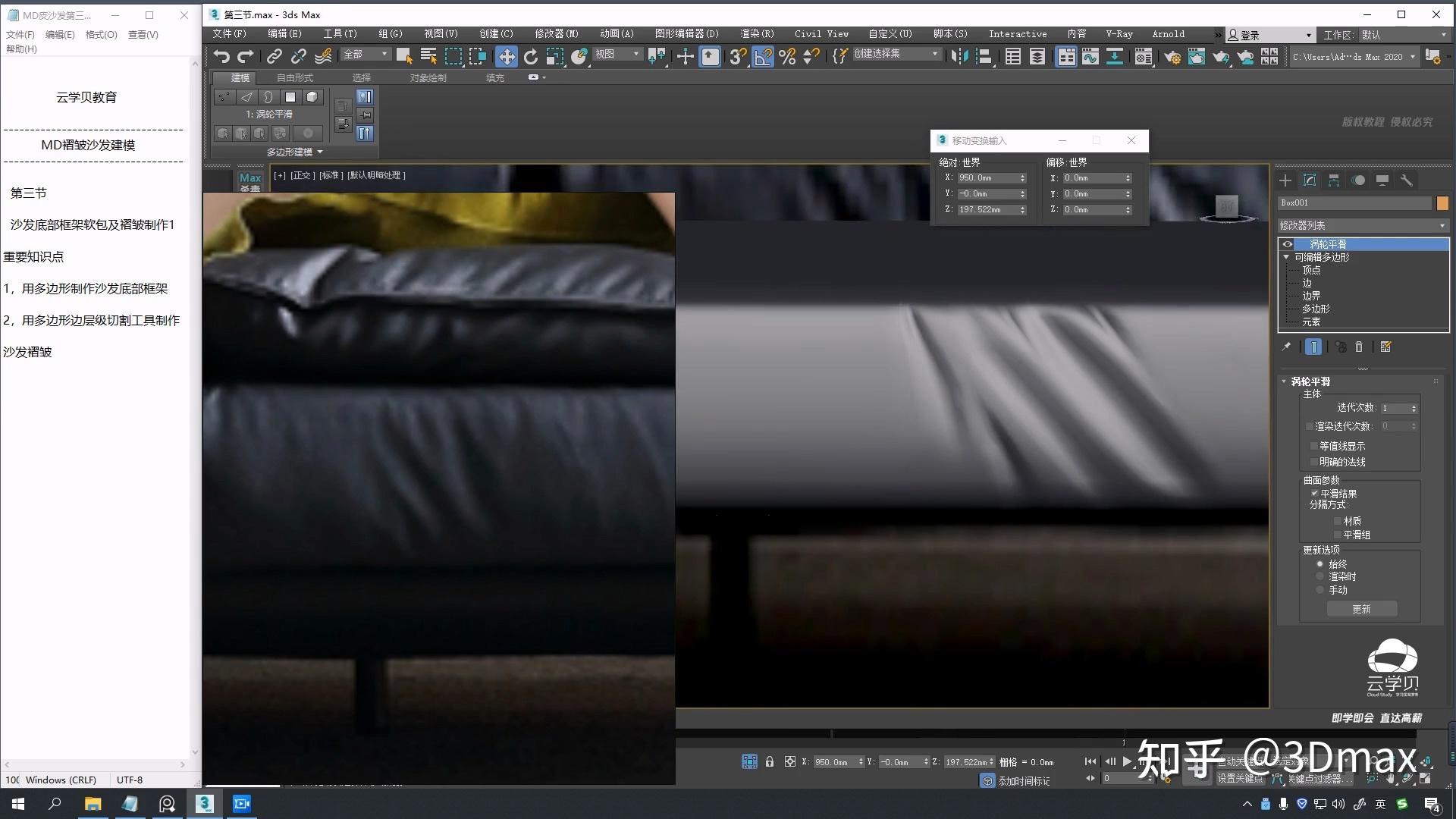The image size is (1456, 819).
Task: Click the Mirror tool icon
Action: pyautogui.click(x=959, y=56)
